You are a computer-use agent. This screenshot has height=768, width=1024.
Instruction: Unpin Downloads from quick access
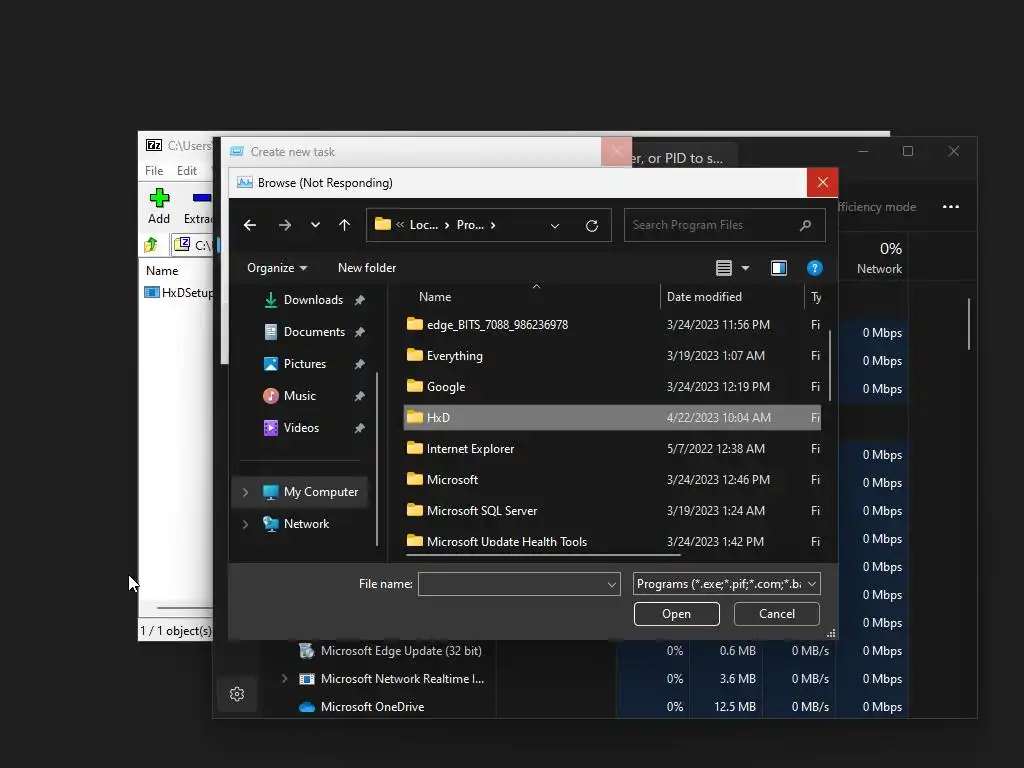pos(359,300)
